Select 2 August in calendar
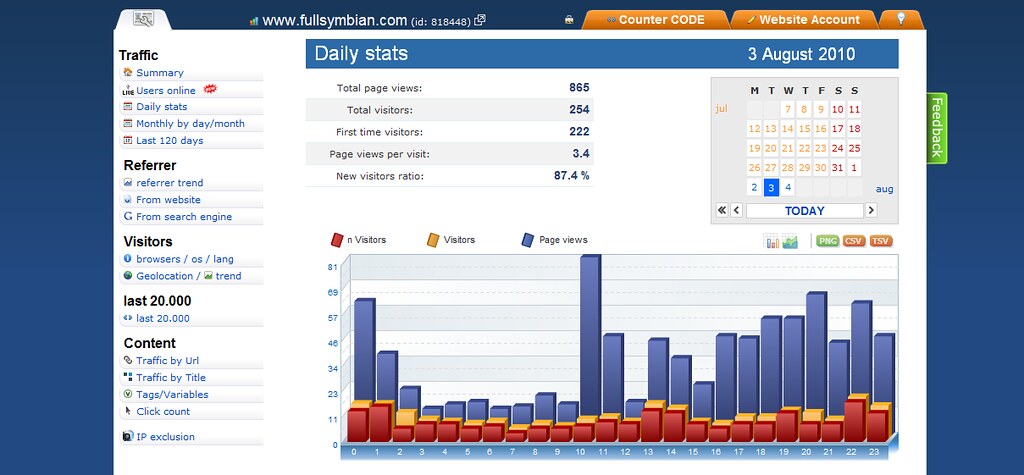Viewport: 1024px width, 475px height. point(754,188)
